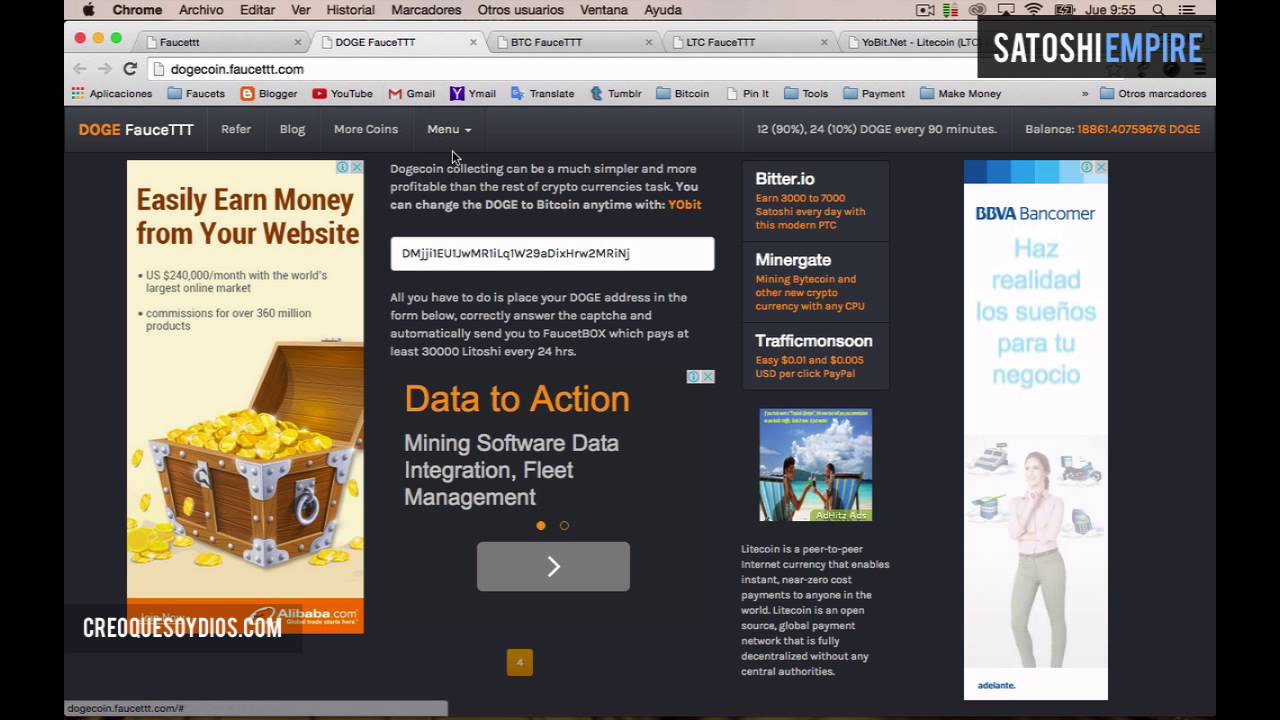Click the balance amount in DOGE
1280x720 pixels.
click(x=1138, y=129)
